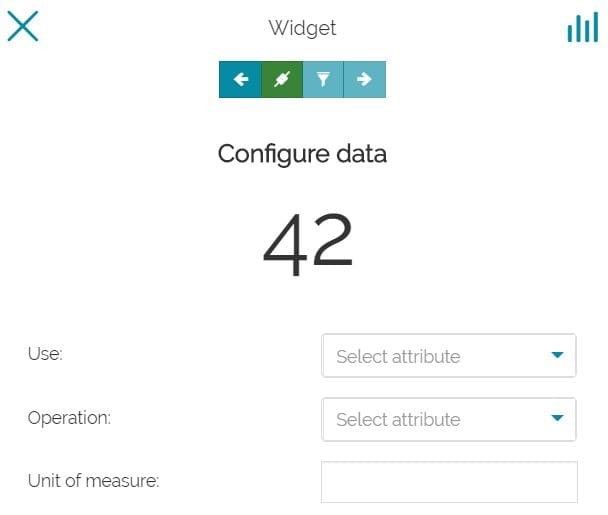Click the Operation dropdown caret arrow
The height and width of the screenshot is (515, 608).
[x=557, y=418]
